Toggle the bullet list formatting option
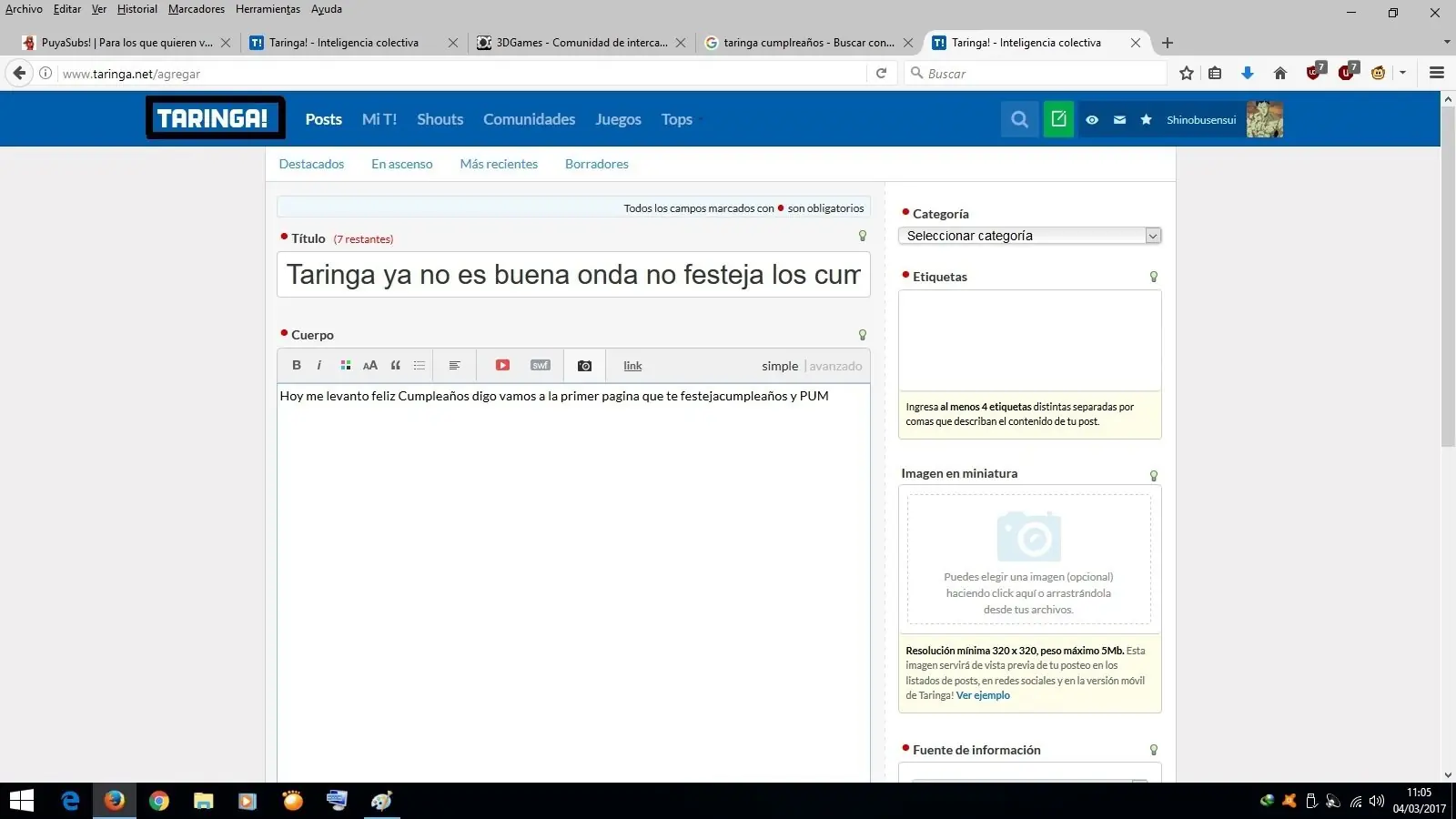 [x=419, y=365]
